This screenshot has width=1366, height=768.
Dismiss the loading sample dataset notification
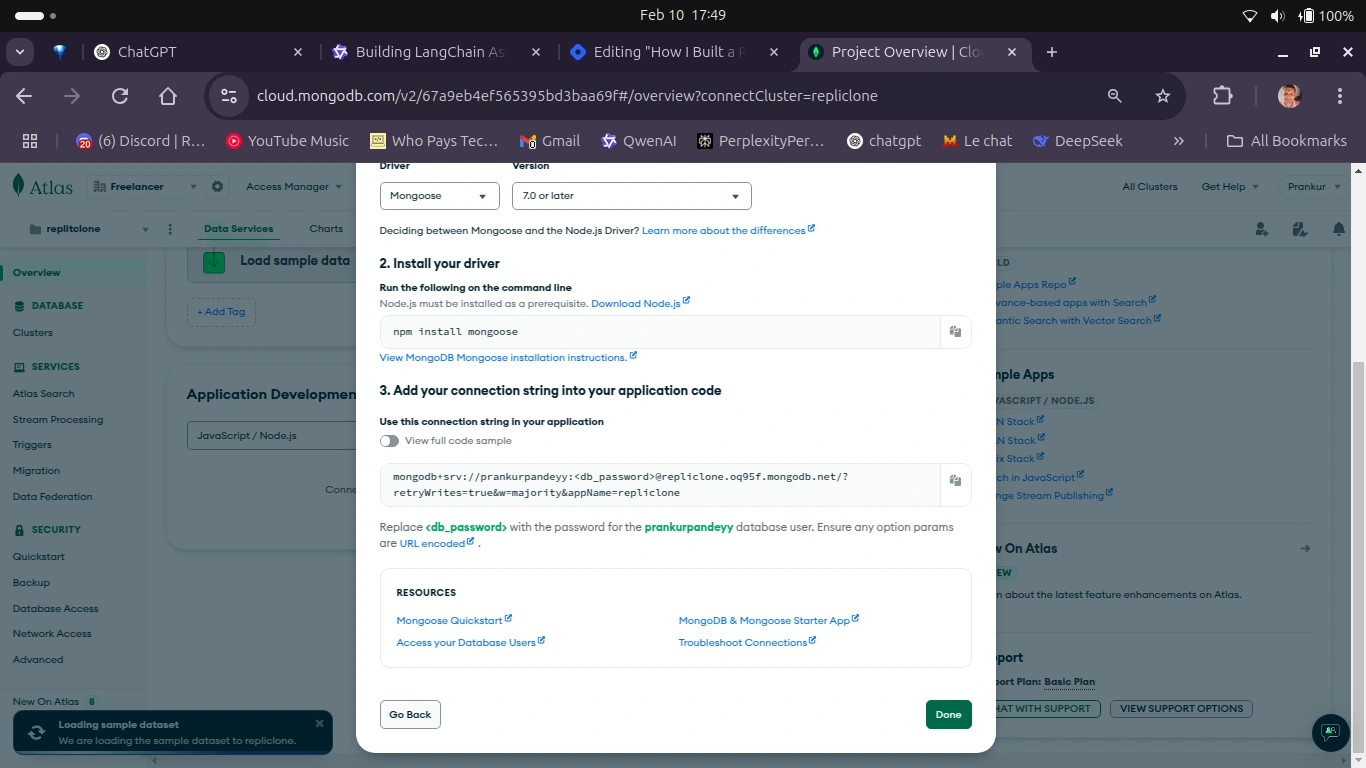[x=319, y=722]
